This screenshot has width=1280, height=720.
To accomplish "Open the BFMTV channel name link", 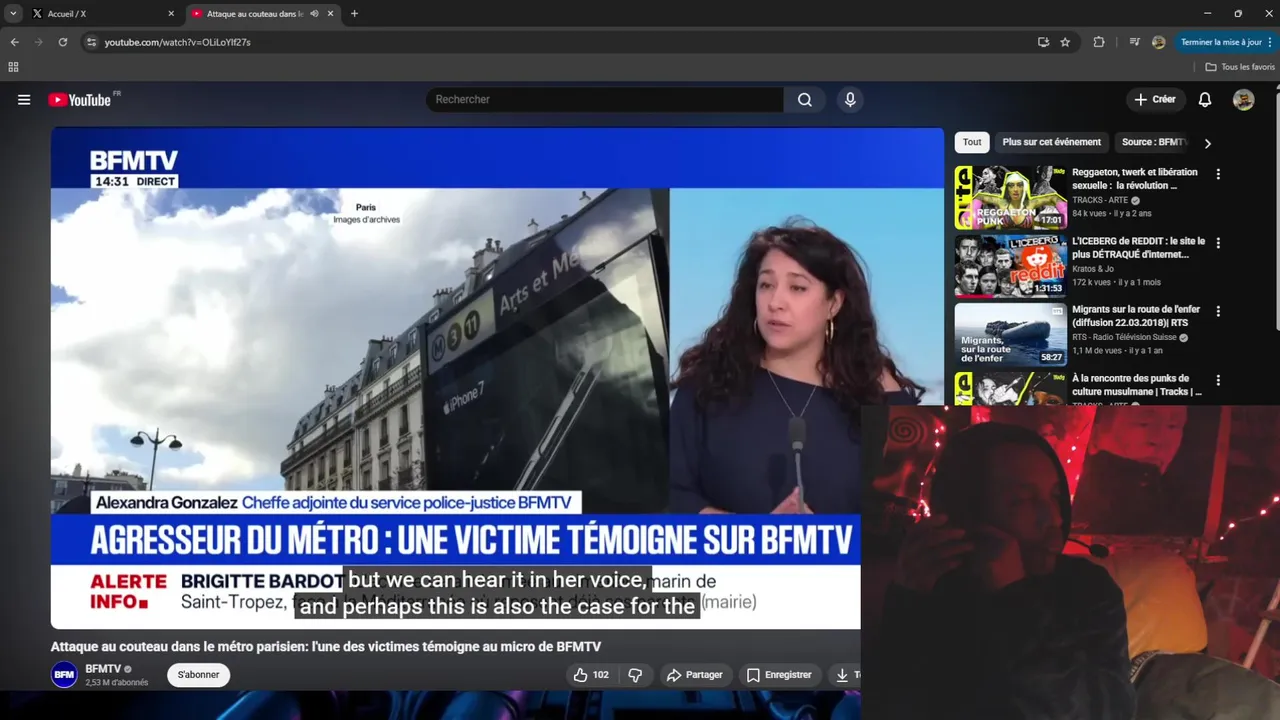I will pos(103,669).
